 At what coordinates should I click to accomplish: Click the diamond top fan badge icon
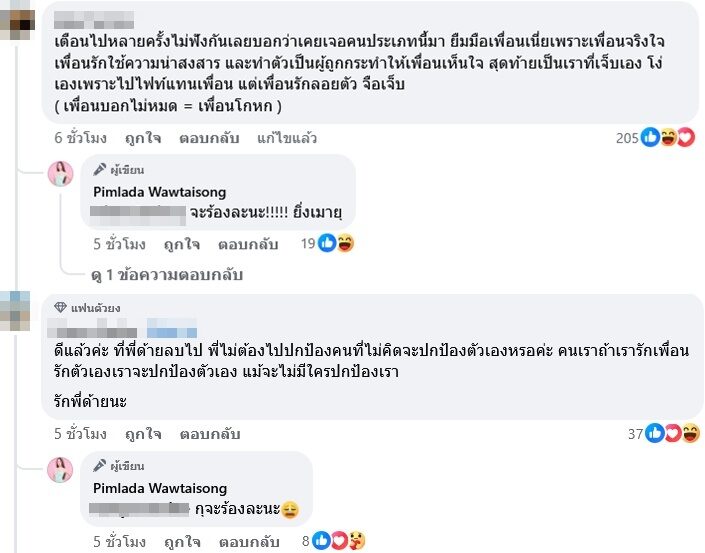(61, 307)
